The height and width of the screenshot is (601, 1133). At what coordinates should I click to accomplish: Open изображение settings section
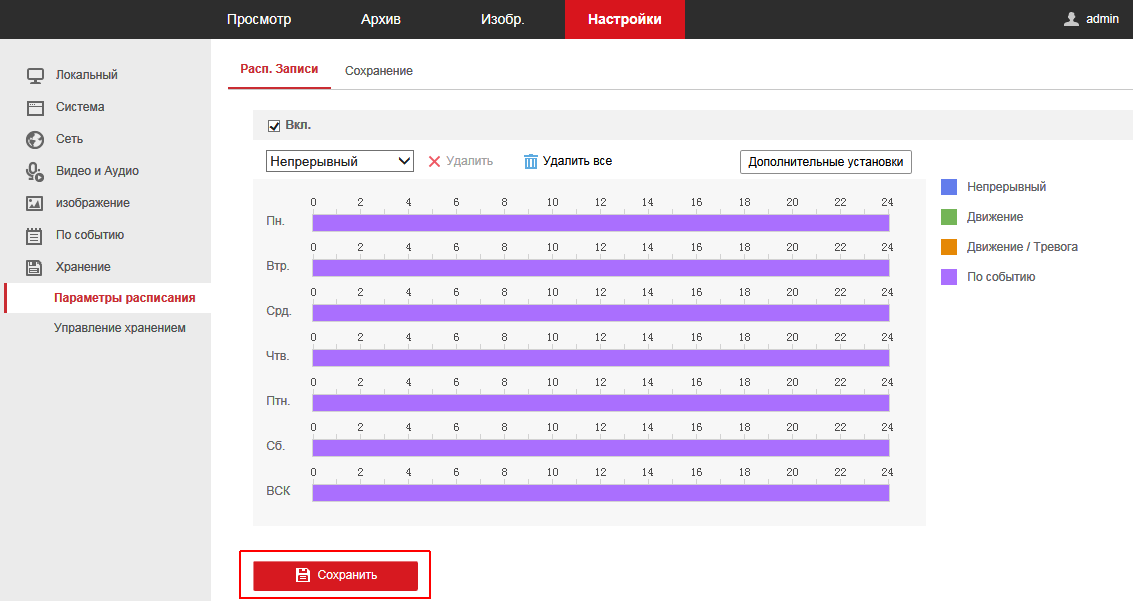click(x=92, y=203)
